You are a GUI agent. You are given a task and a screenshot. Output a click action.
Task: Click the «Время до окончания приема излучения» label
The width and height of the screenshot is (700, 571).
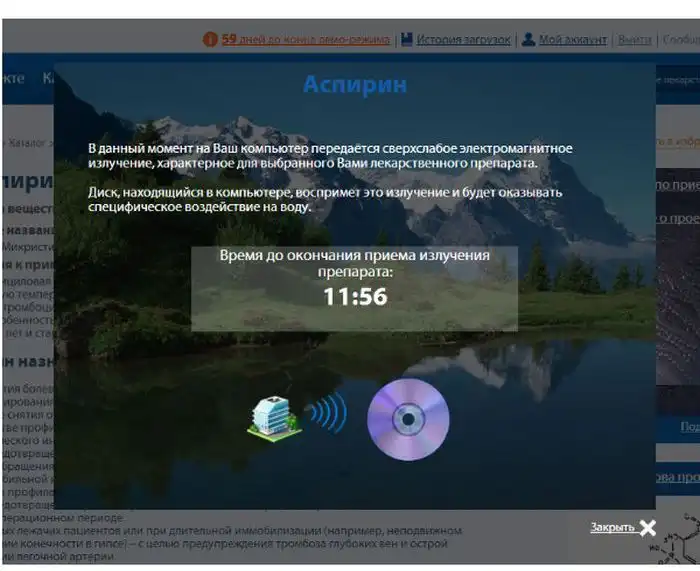(x=354, y=262)
